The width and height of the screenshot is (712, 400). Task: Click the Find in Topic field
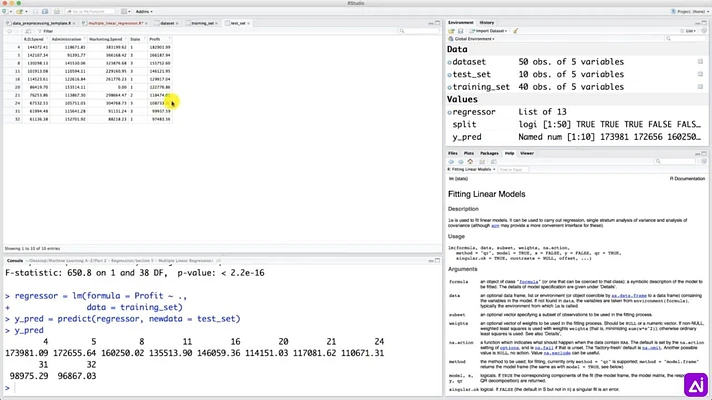[x=513, y=169]
